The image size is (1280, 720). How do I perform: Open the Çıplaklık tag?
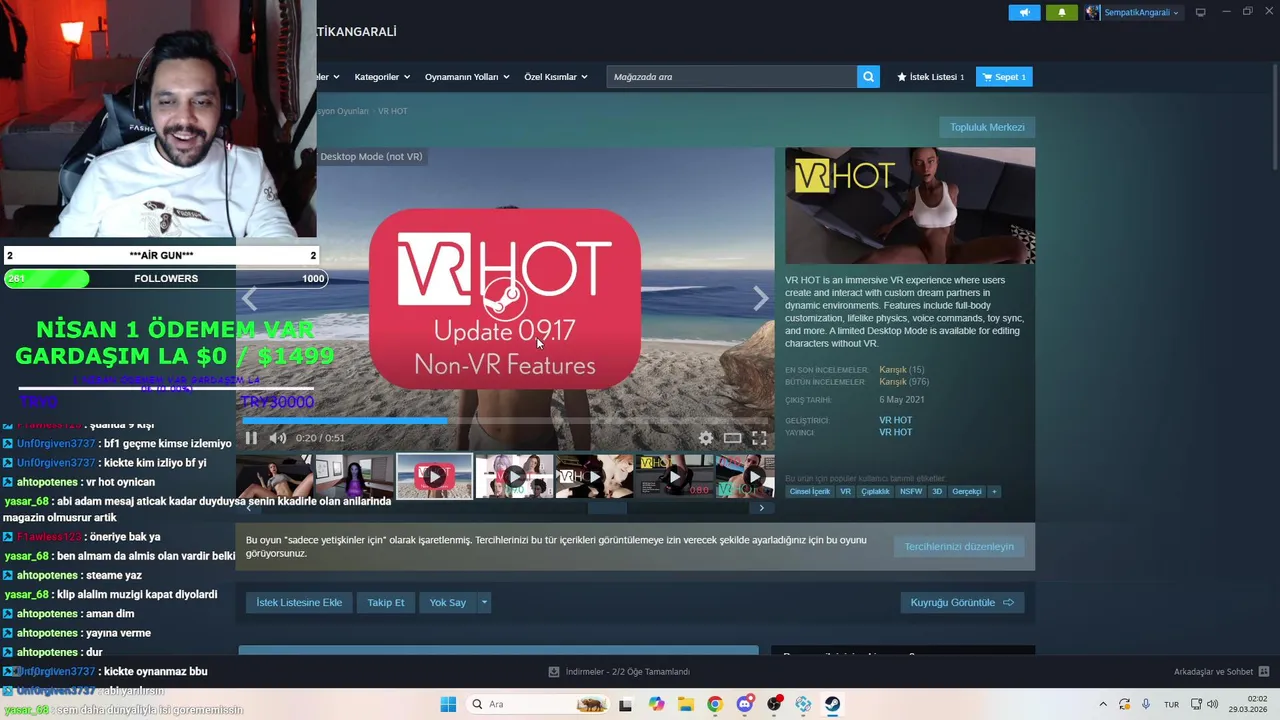875,492
